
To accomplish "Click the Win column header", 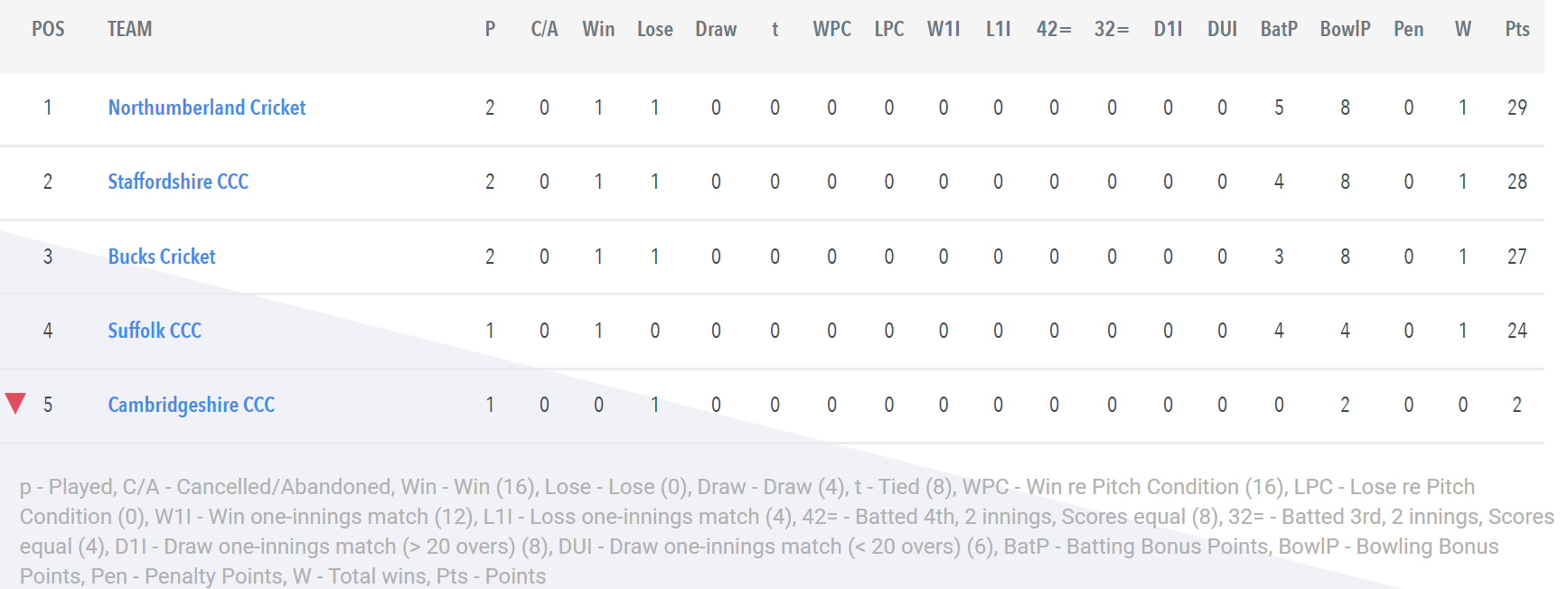I will [598, 29].
